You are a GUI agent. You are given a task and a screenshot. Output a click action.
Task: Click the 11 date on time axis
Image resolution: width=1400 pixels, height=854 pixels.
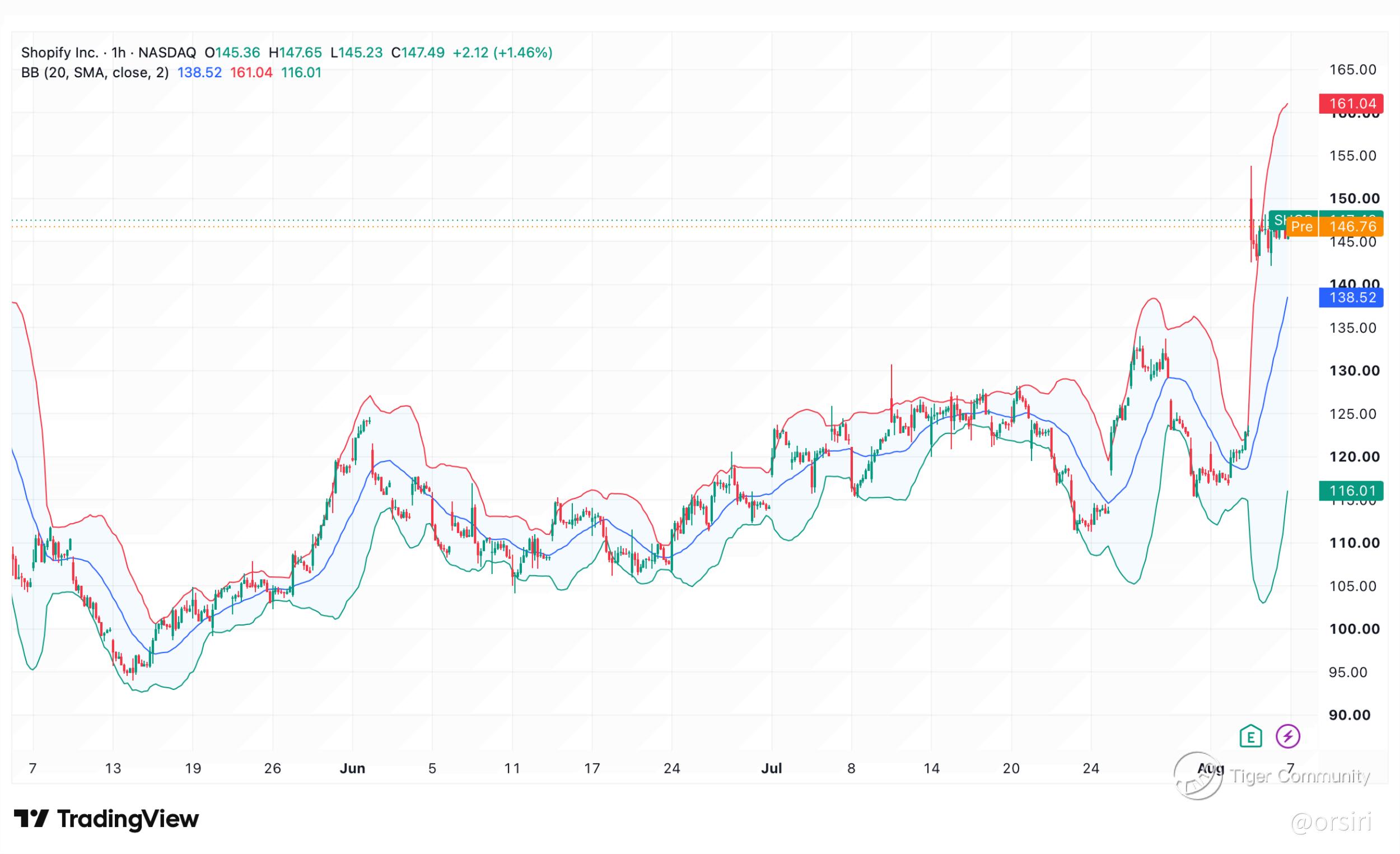[x=512, y=769]
